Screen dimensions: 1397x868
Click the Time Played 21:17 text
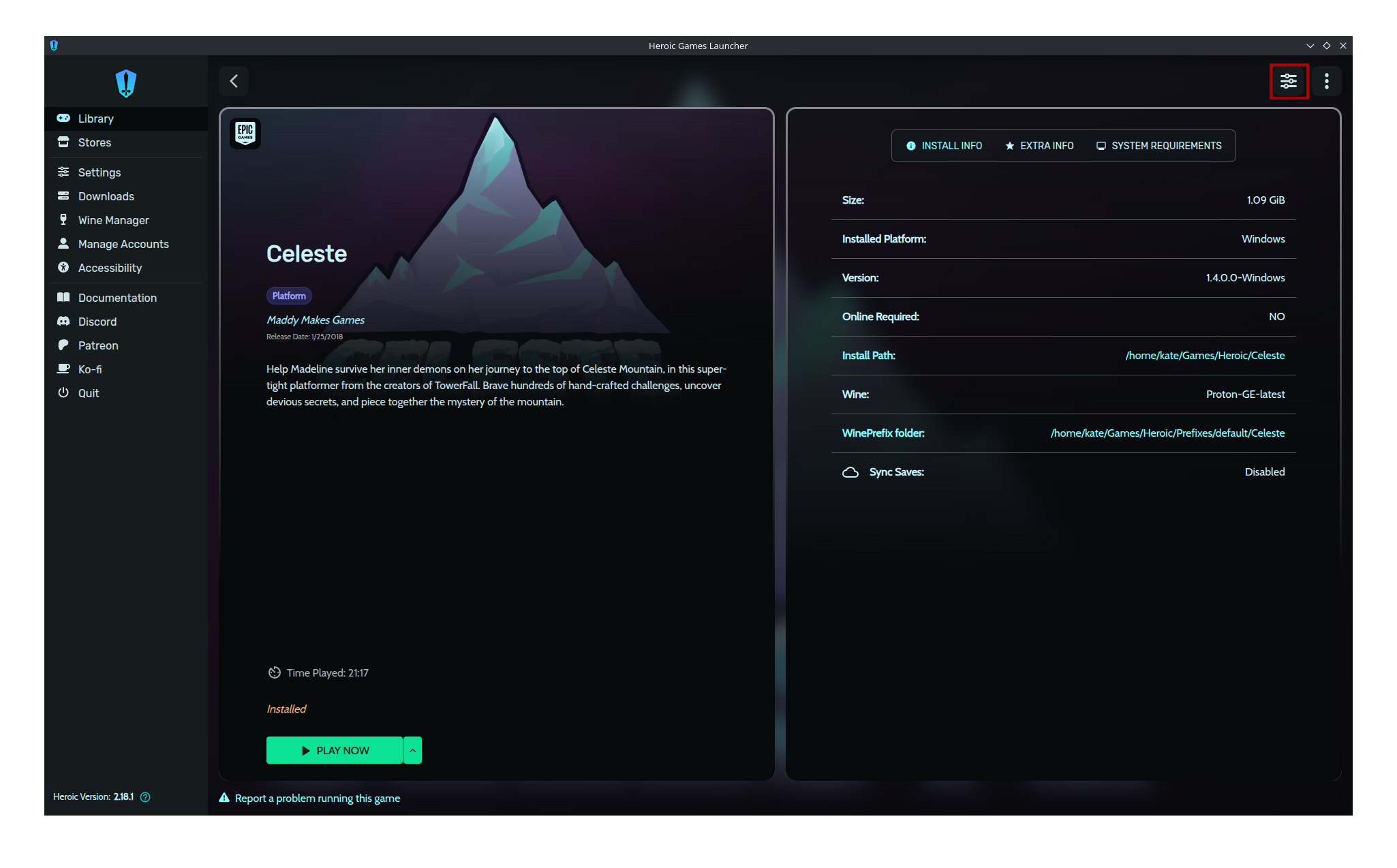pos(327,673)
